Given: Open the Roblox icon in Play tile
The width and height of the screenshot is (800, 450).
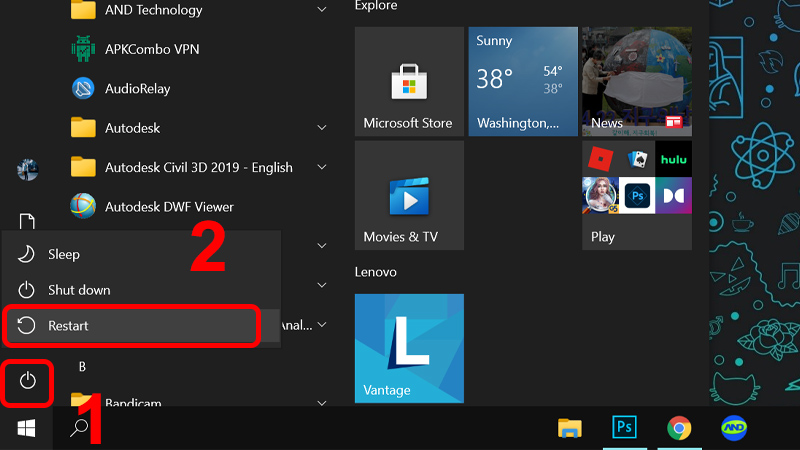Looking at the screenshot, I should click(601, 159).
